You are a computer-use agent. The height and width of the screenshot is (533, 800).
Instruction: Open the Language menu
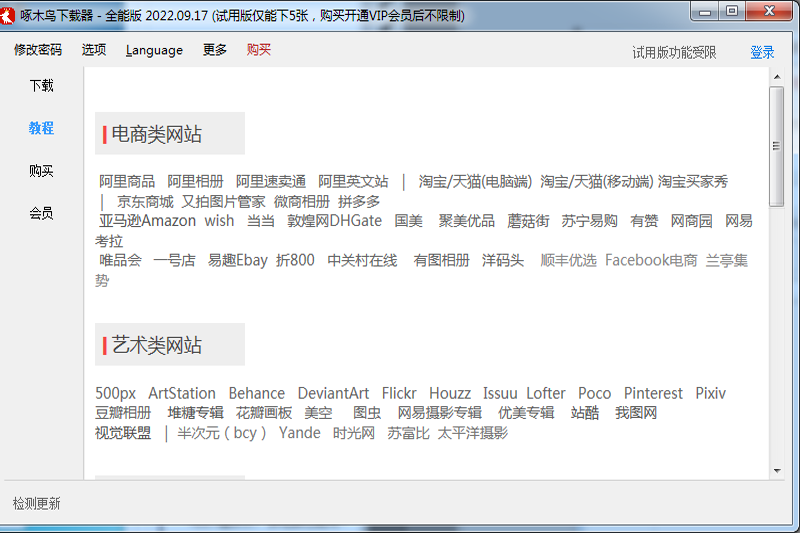tap(154, 50)
